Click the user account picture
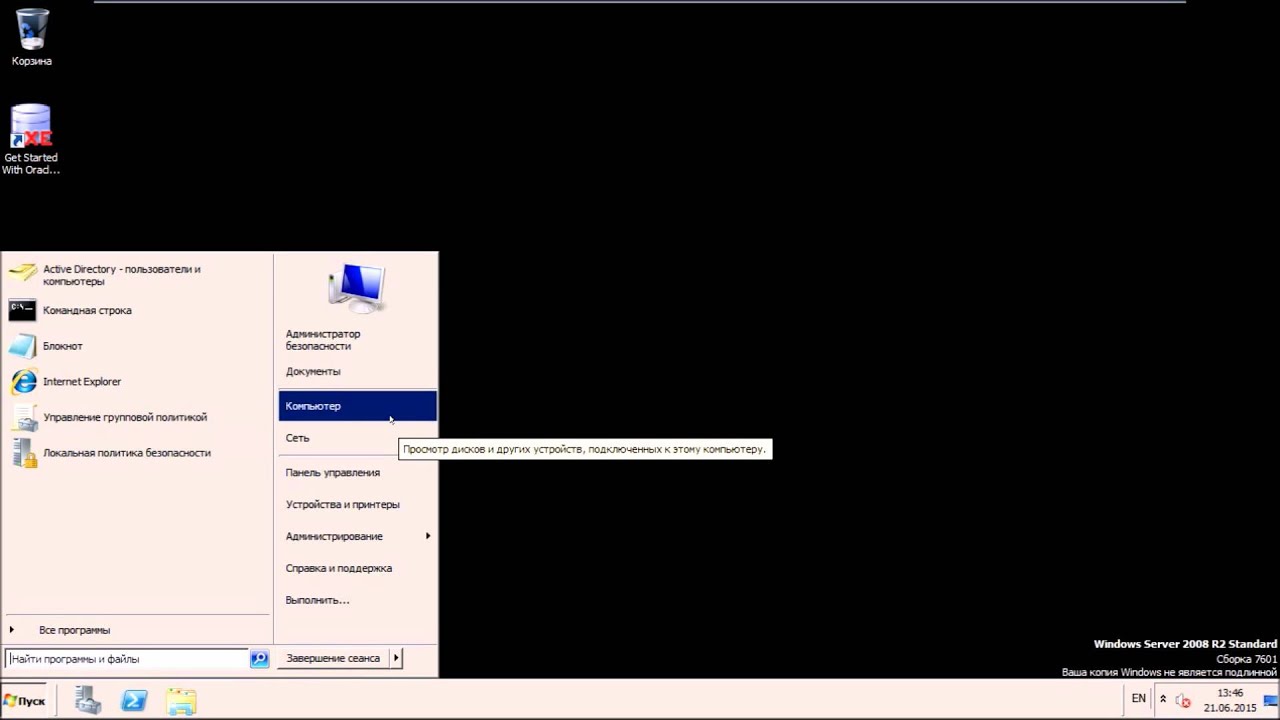This screenshot has width=1280, height=720. 356,288
